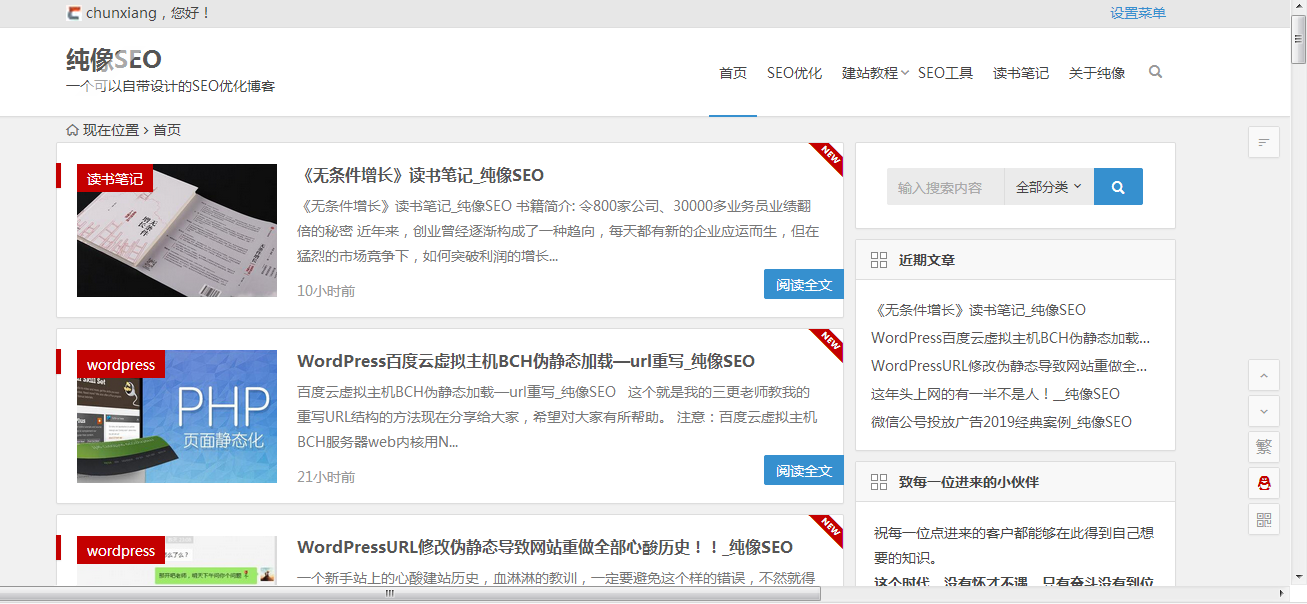This screenshot has height=604, width=1307.
Task: Click the tagline 一个可以自带设计的SEO优化博客
Action: pos(170,86)
